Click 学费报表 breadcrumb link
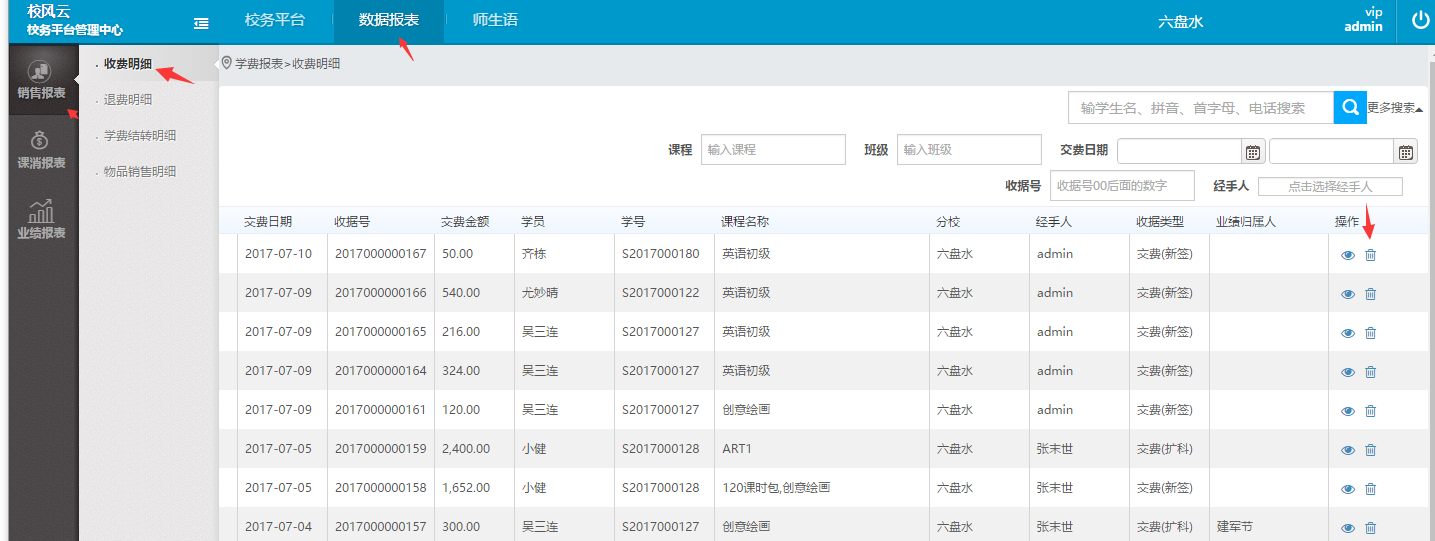This screenshot has width=1435, height=541. (x=259, y=63)
